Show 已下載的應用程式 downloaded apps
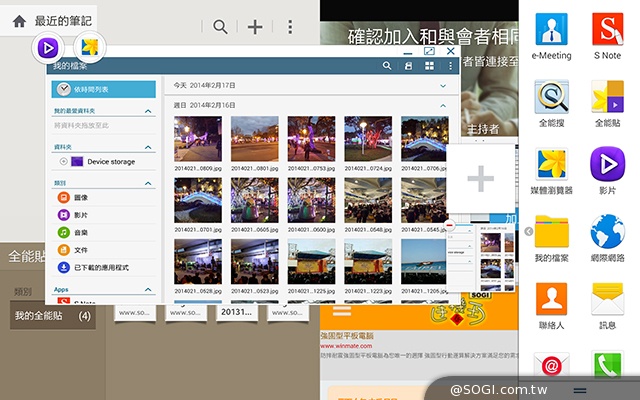 point(104,268)
